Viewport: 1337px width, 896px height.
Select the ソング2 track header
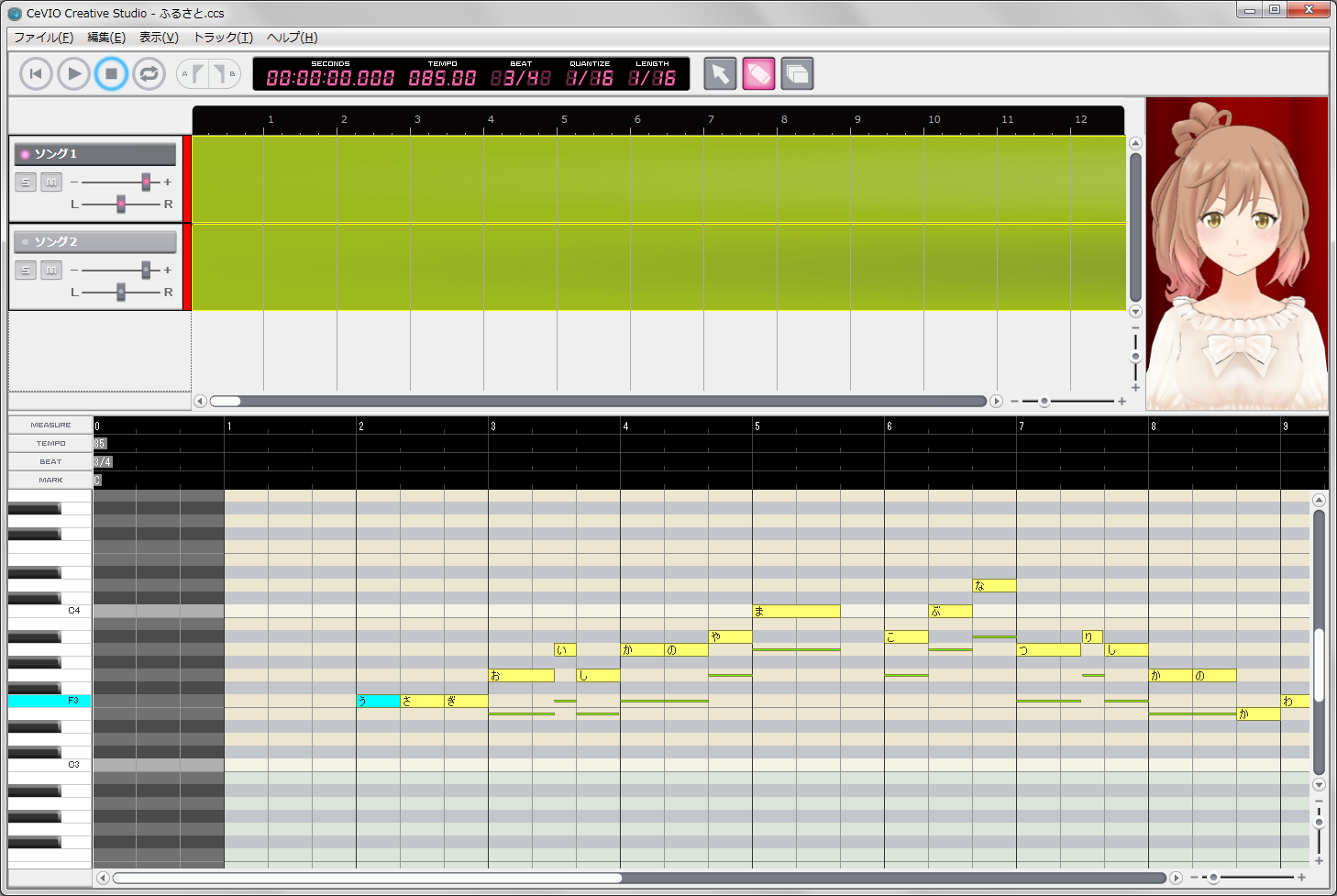[95, 242]
